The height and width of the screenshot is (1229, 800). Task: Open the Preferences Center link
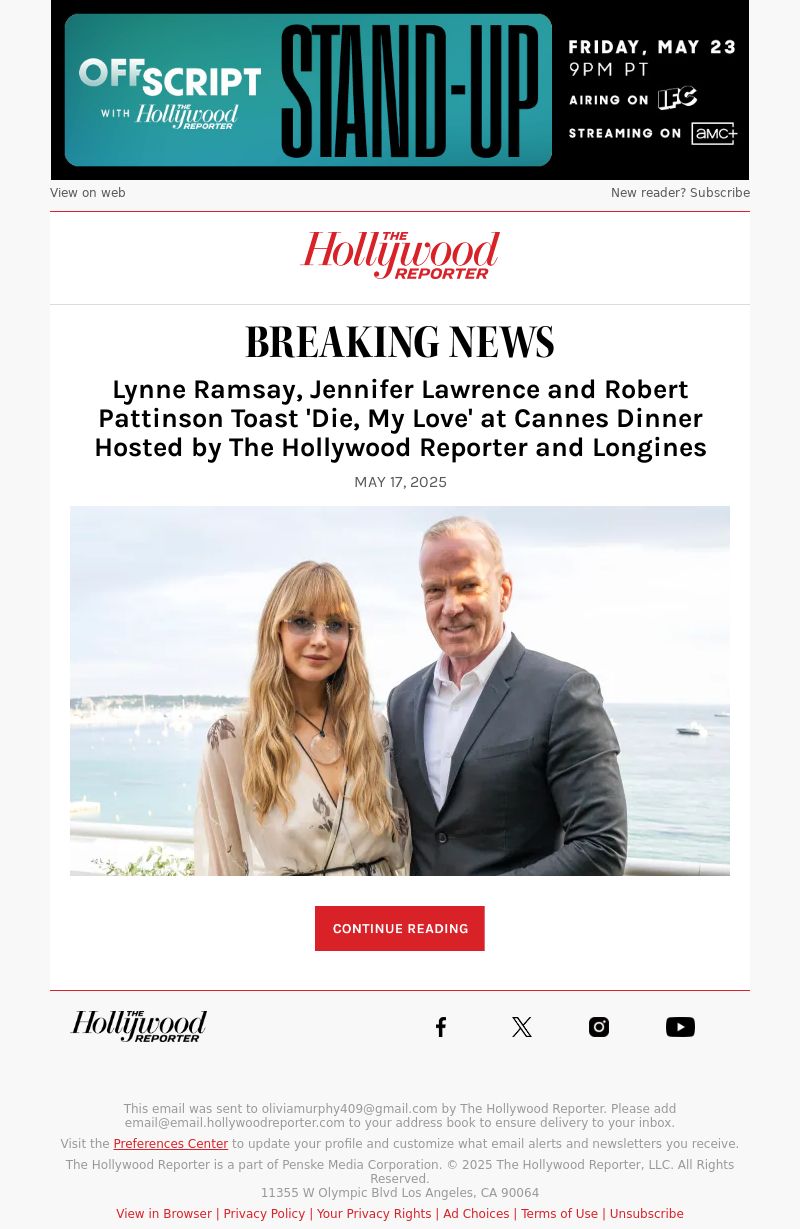171,1144
